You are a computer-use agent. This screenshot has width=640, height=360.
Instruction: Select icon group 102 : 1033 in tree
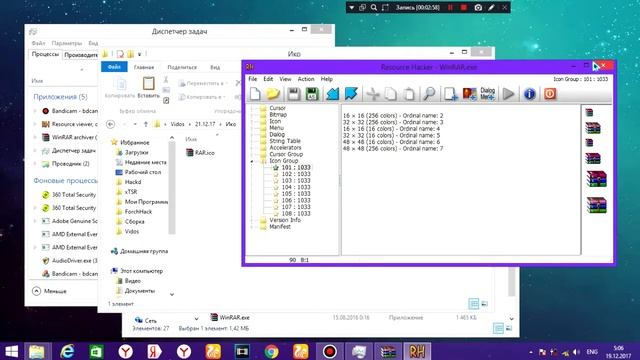tap(296, 174)
